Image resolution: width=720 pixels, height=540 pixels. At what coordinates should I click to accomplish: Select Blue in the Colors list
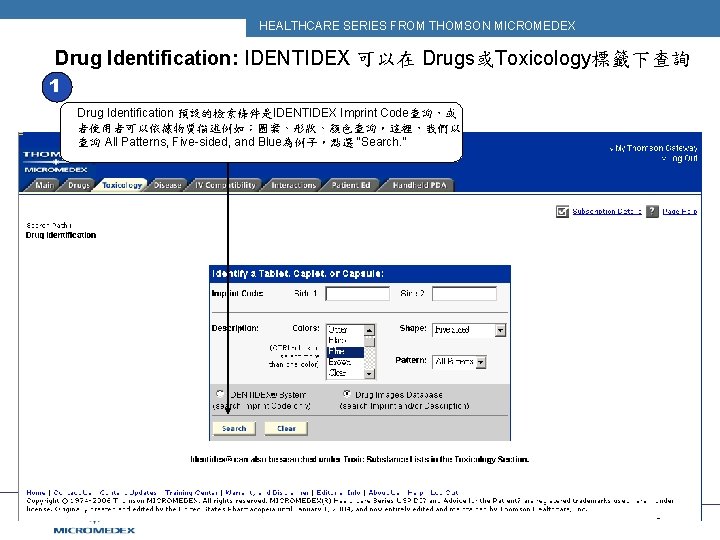coord(345,352)
